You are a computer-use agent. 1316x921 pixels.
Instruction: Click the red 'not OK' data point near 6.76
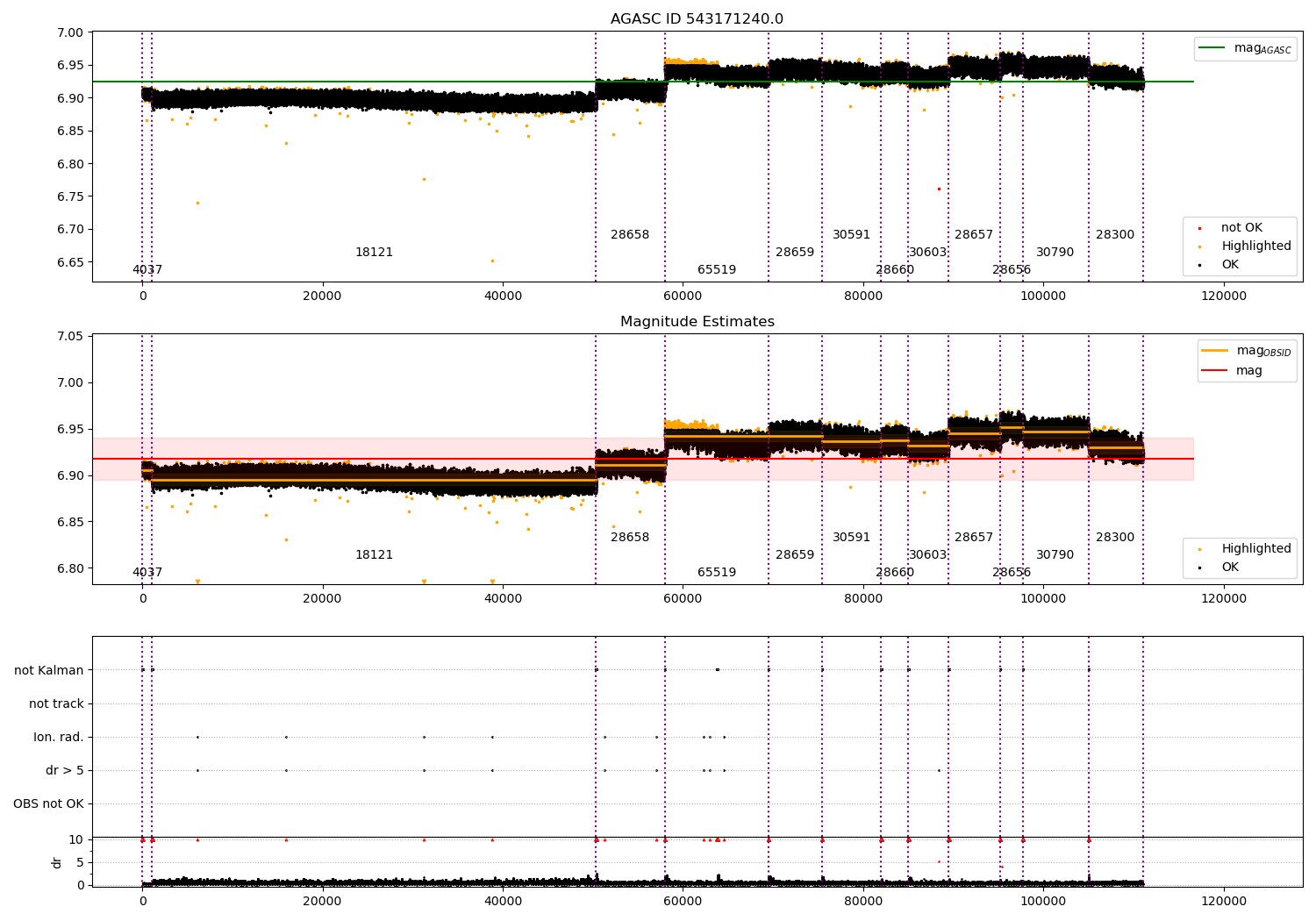tap(939, 189)
